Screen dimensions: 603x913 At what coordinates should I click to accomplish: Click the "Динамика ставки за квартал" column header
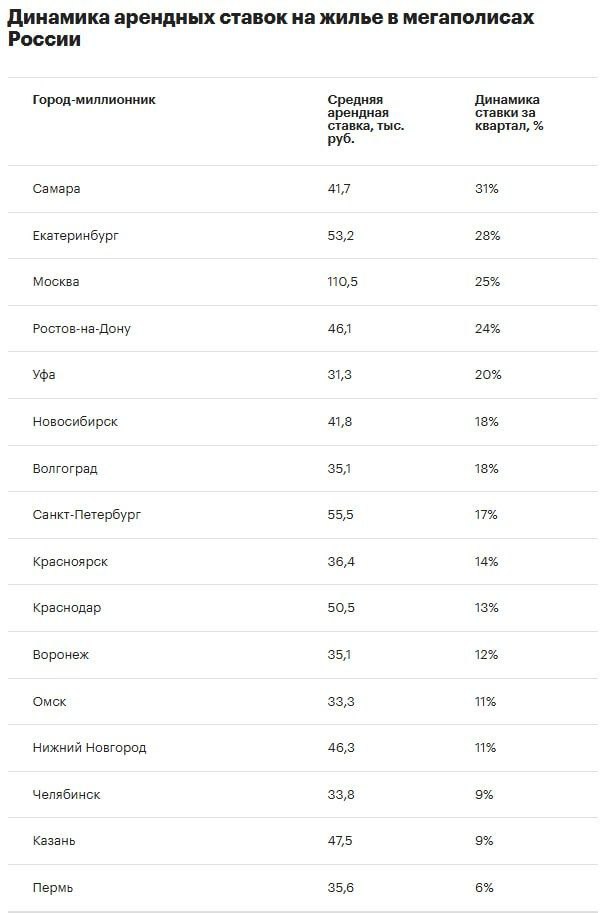tap(509, 113)
